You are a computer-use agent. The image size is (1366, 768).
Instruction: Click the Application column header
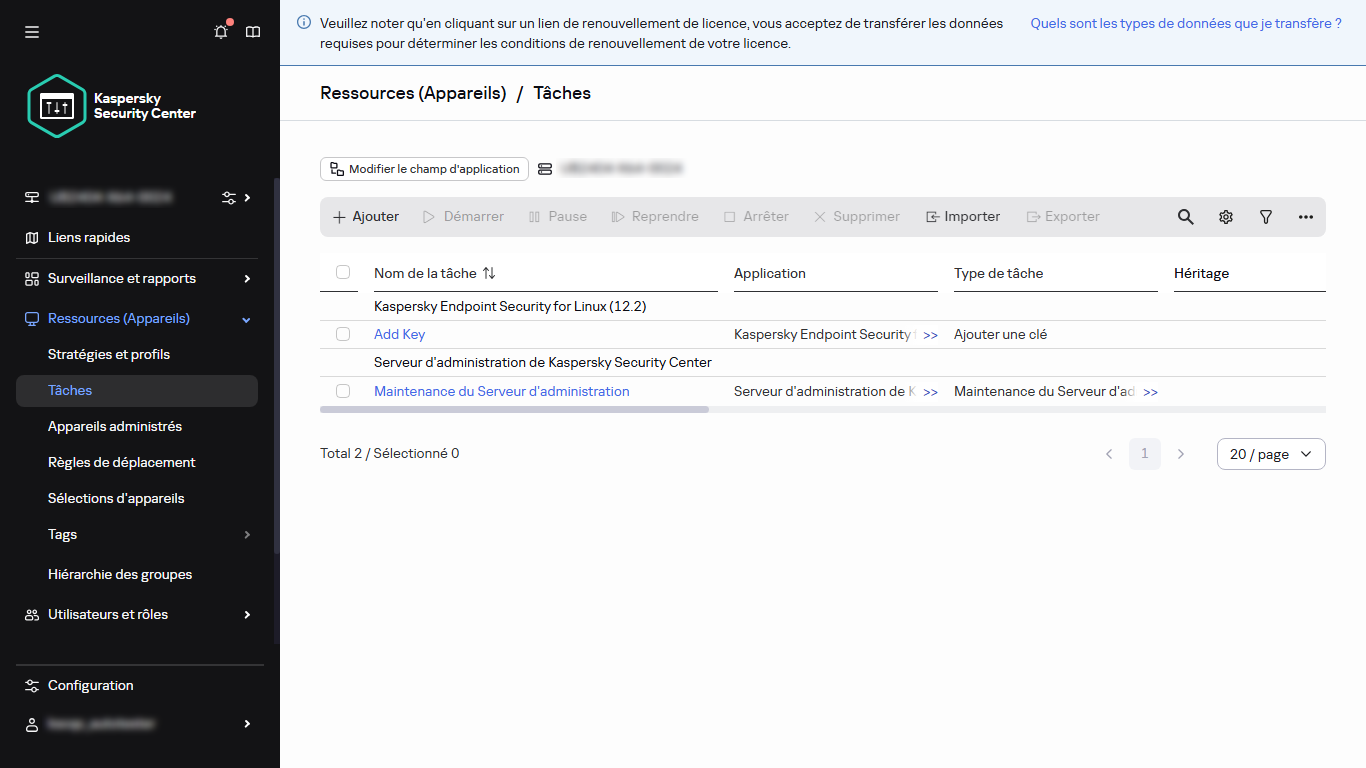(x=770, y=273)
